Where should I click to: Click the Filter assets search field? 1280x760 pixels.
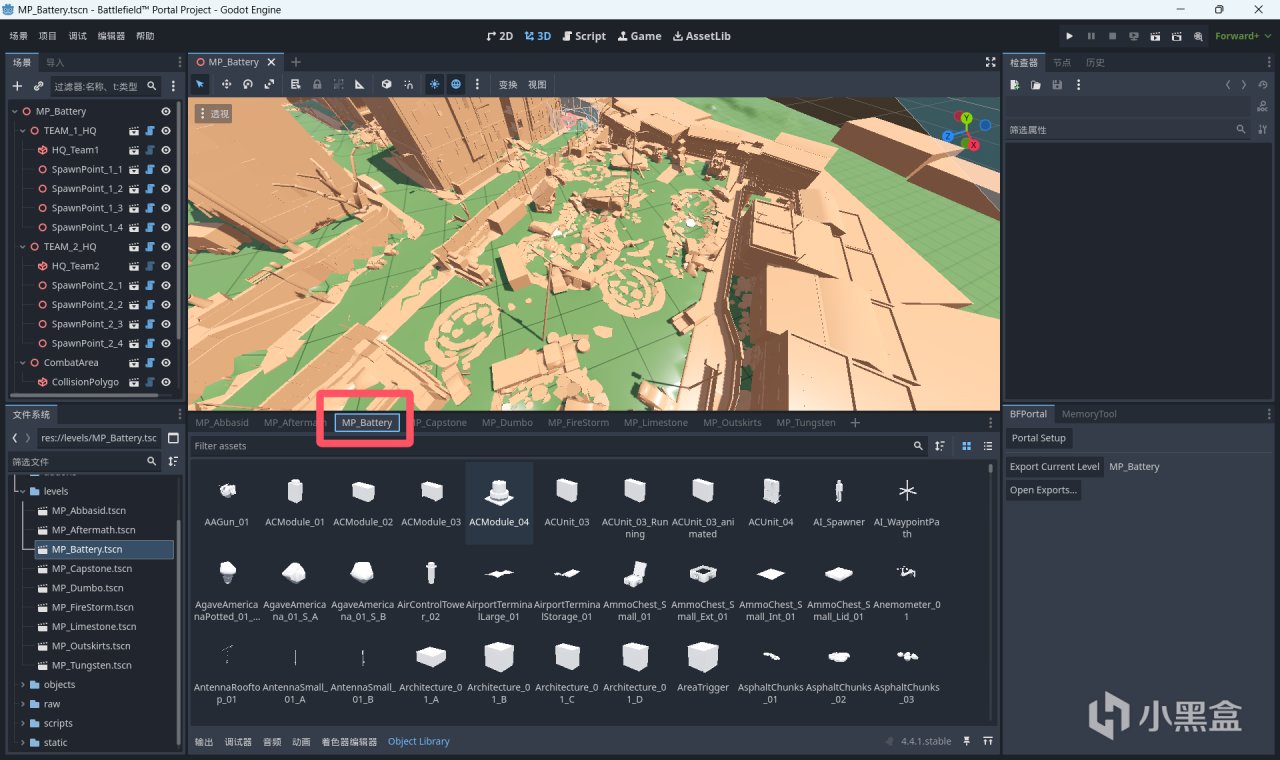[x=557, y=446]
